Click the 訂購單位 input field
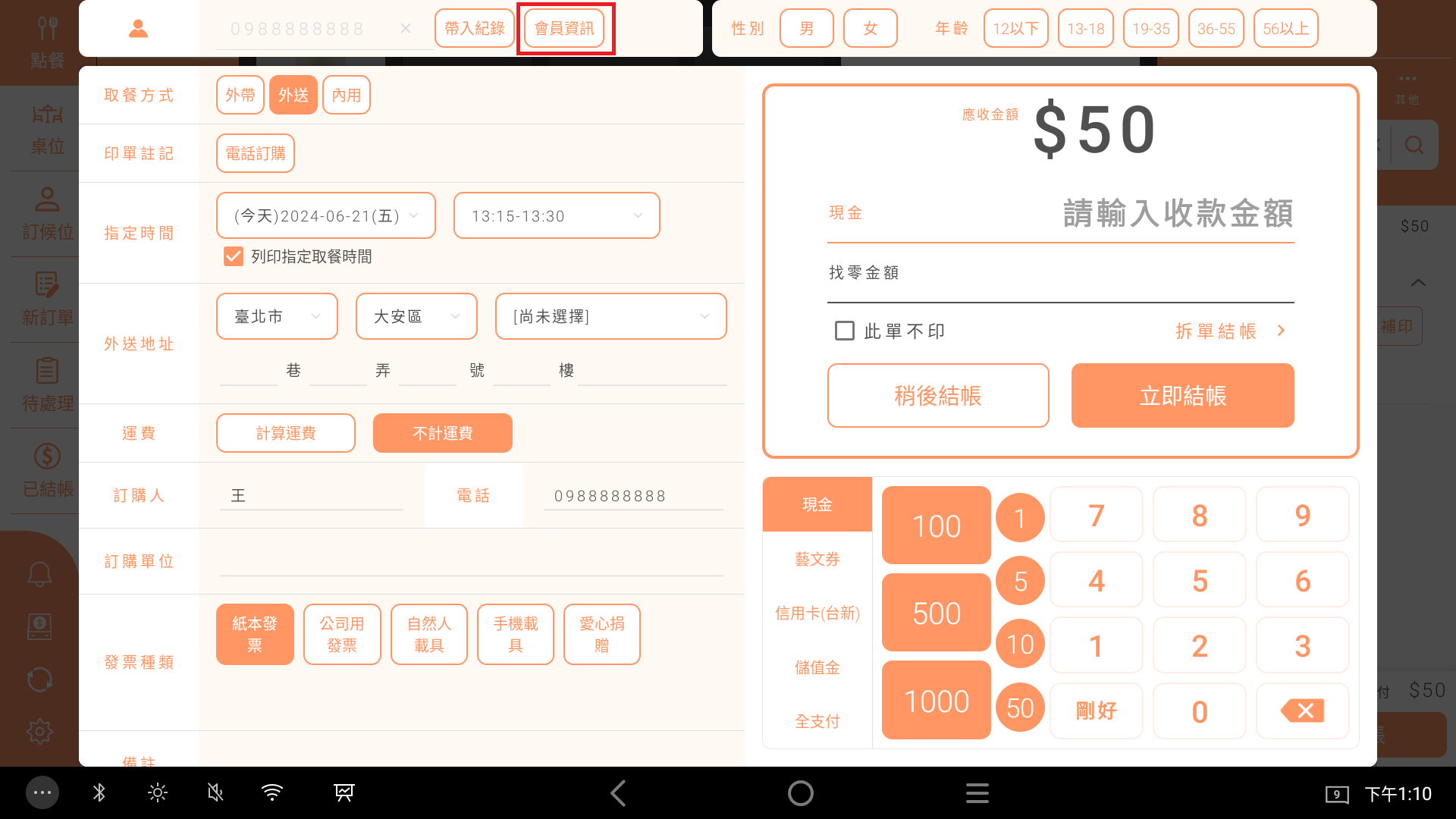1456x819 pixels. click(470, 562)
